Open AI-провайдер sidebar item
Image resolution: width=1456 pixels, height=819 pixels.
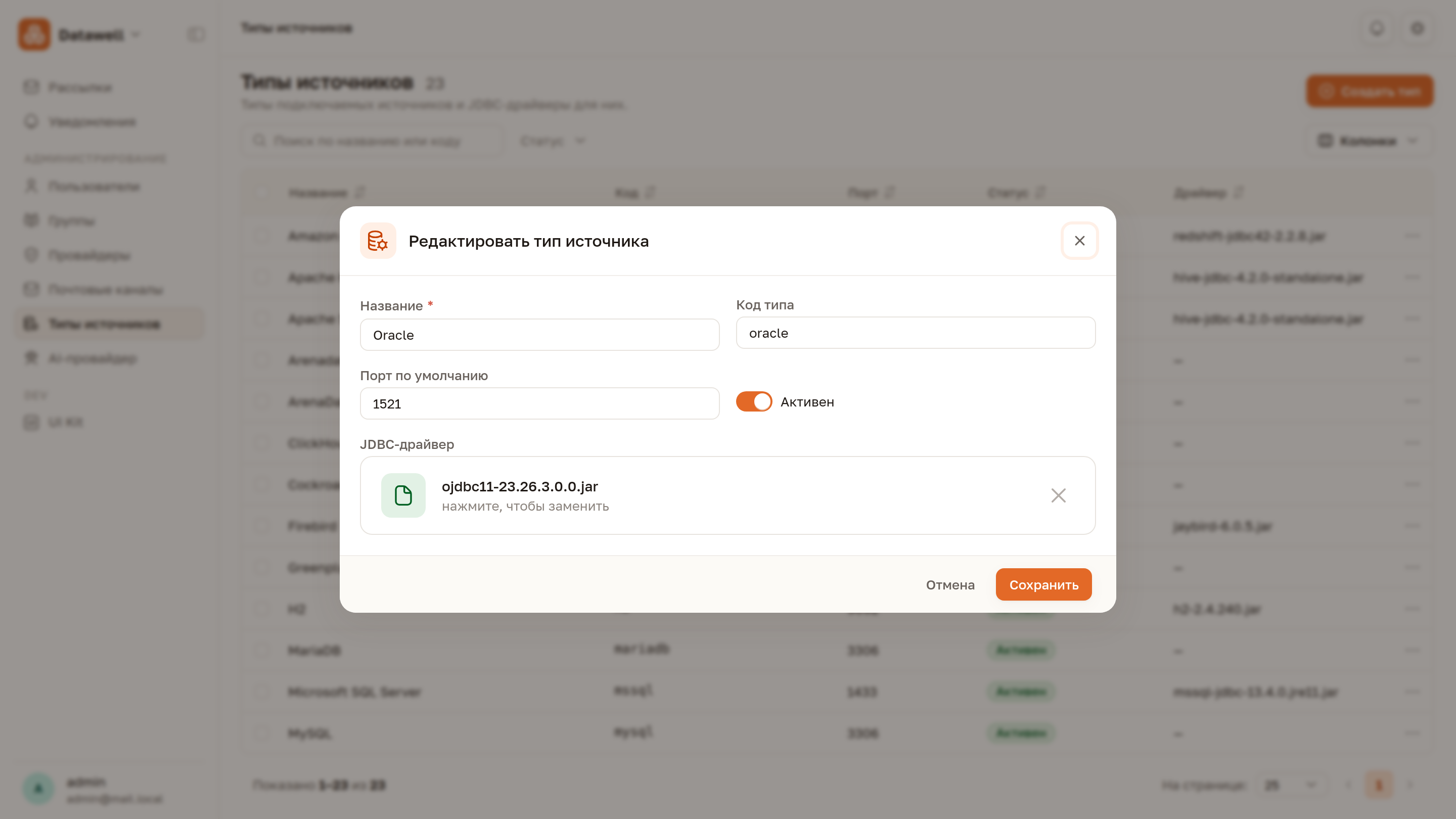[x=109, y=358]
